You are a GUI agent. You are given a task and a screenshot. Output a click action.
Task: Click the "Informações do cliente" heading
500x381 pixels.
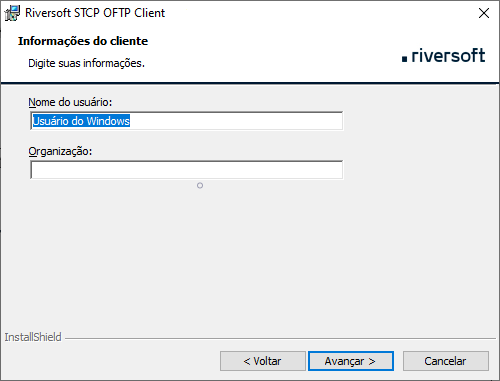click(x=83, y=41)
